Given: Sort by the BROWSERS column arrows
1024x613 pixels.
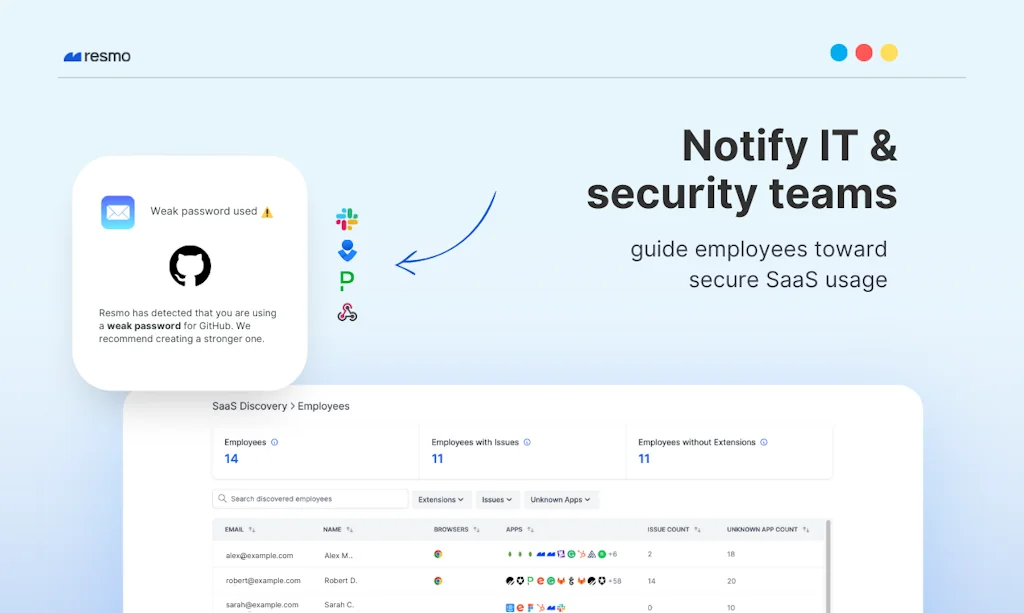Looking at the screenshot, I should [476, 529].
